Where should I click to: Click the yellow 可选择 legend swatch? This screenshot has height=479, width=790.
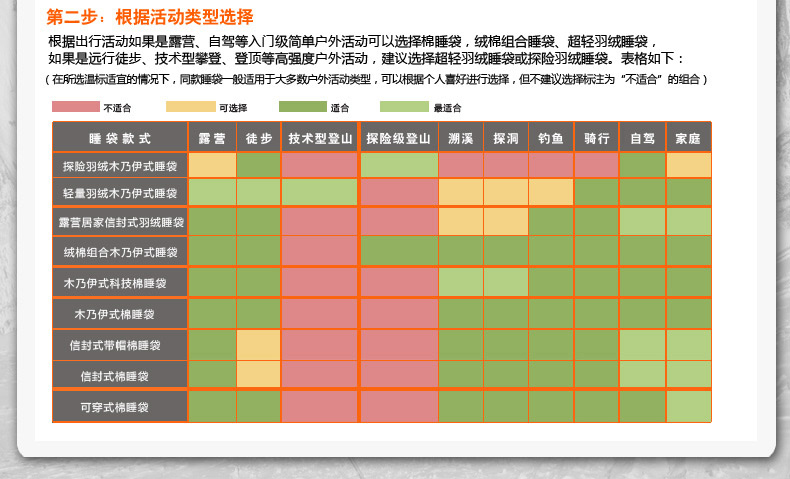(190, 106)
